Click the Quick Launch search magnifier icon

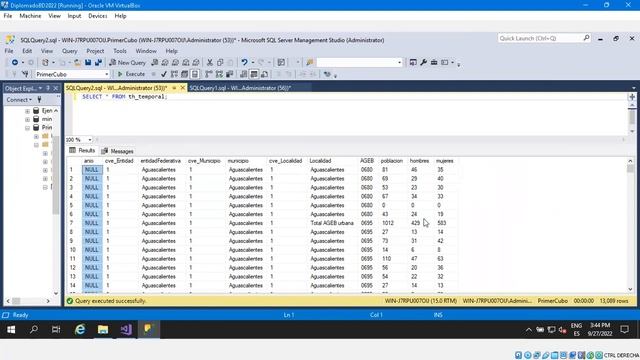(586, 38)
